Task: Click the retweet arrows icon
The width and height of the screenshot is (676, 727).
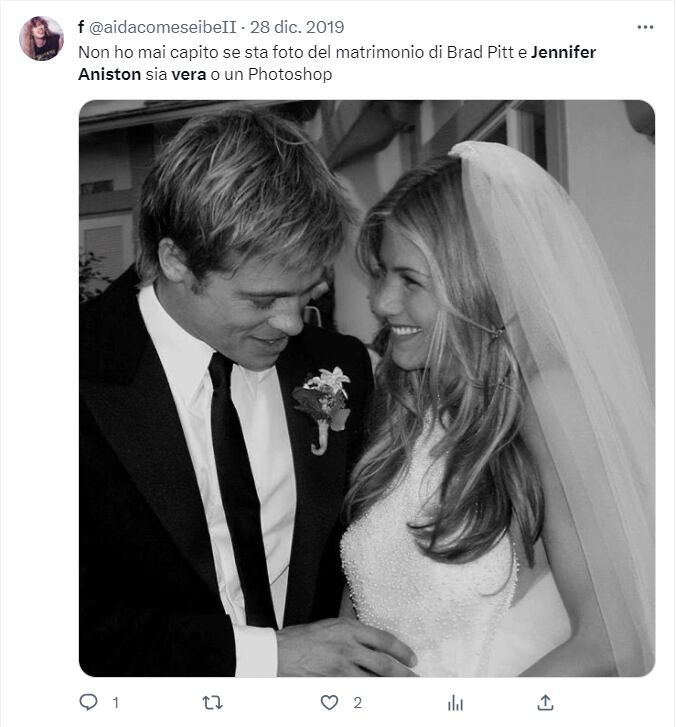Action: (x=212, y=703)
